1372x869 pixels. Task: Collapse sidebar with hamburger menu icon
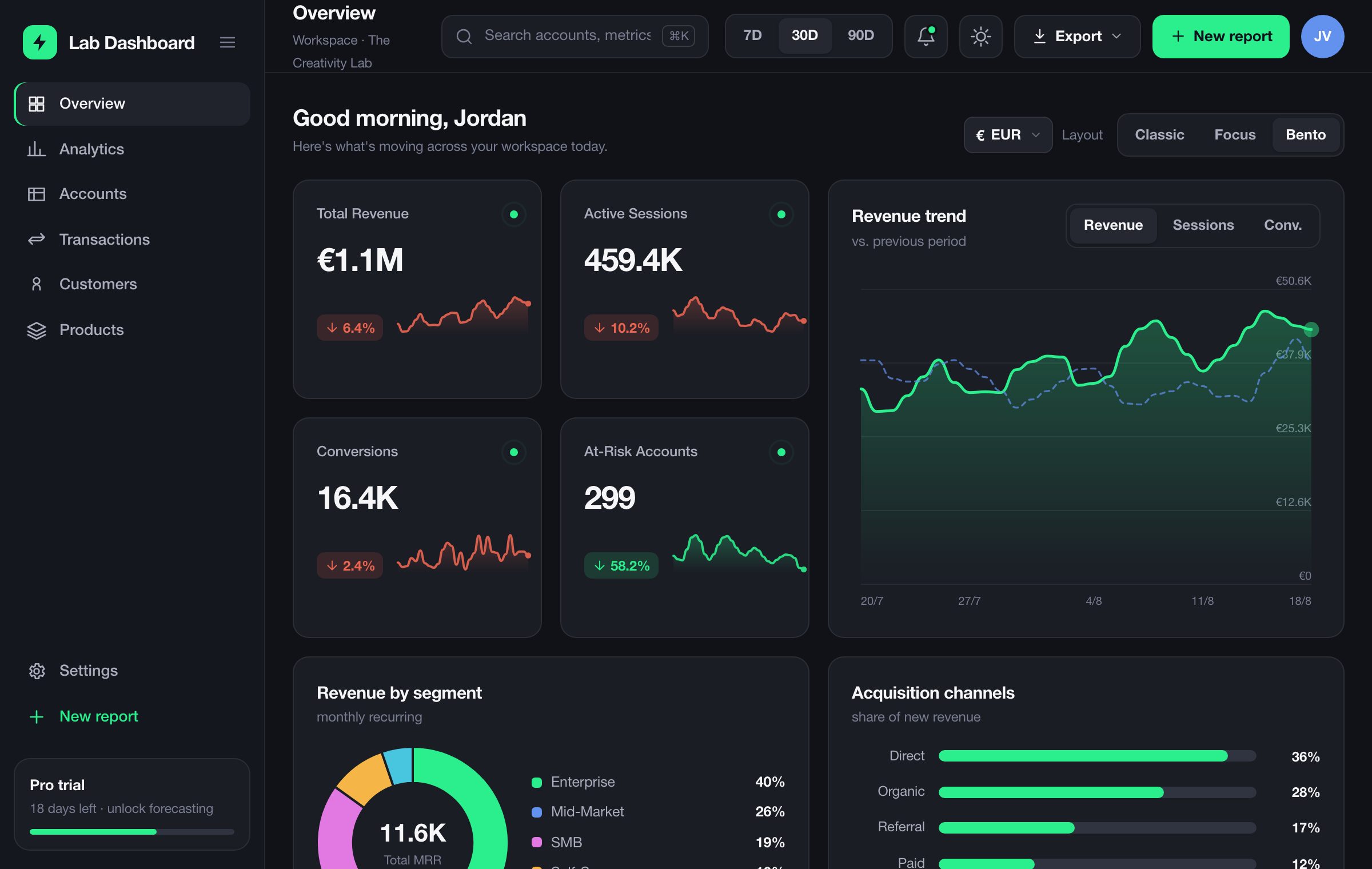click(227, 42)
